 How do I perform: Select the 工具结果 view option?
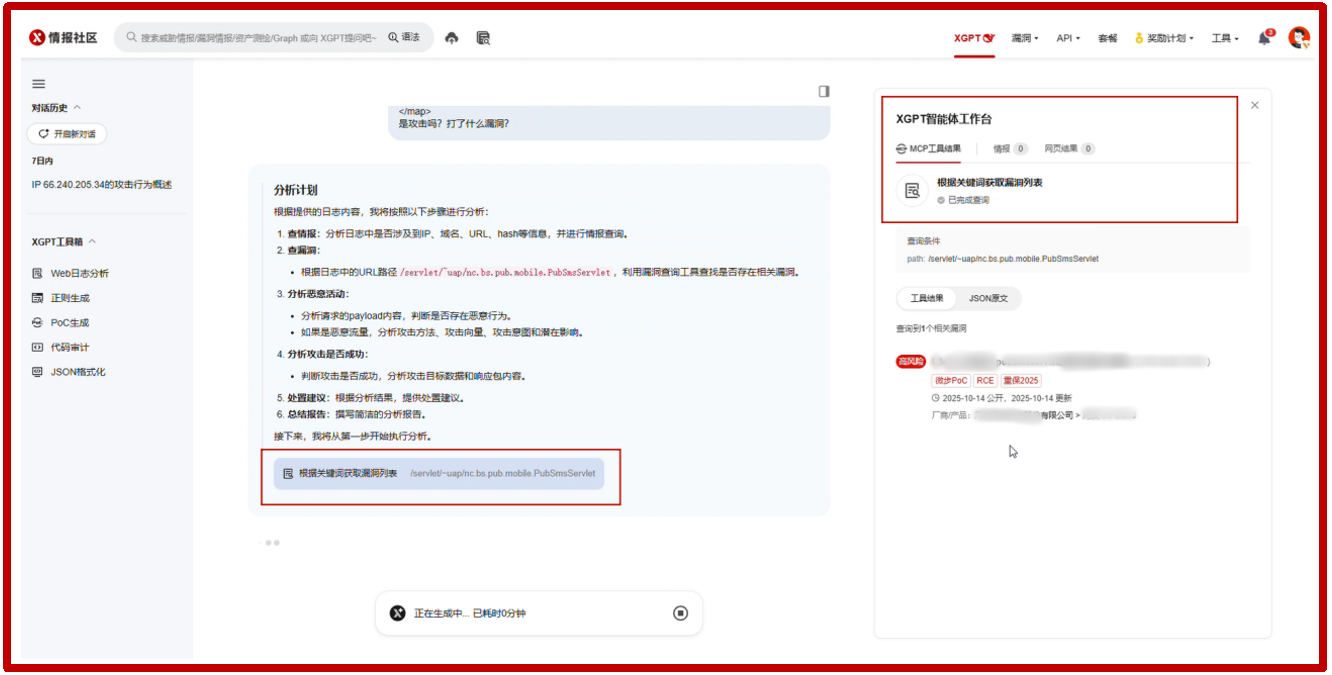(926, 299)
